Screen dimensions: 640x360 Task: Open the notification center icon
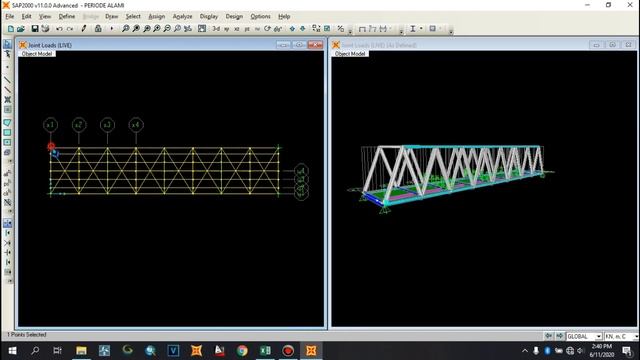click(627, 351)
